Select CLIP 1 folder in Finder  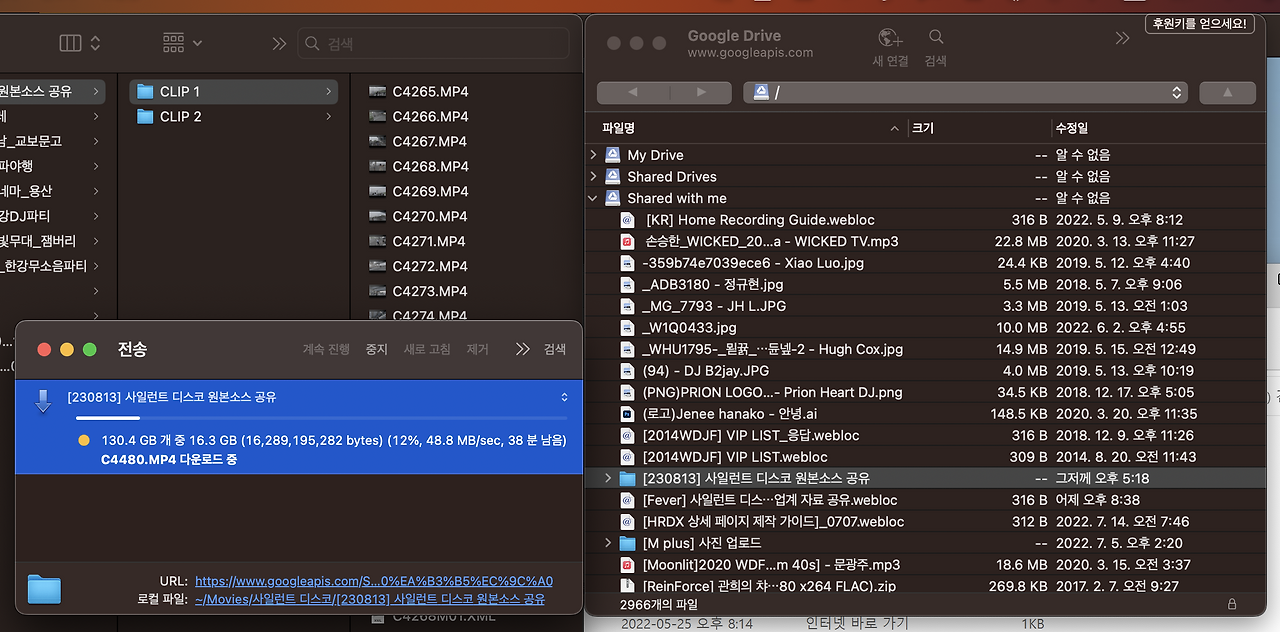234,91
